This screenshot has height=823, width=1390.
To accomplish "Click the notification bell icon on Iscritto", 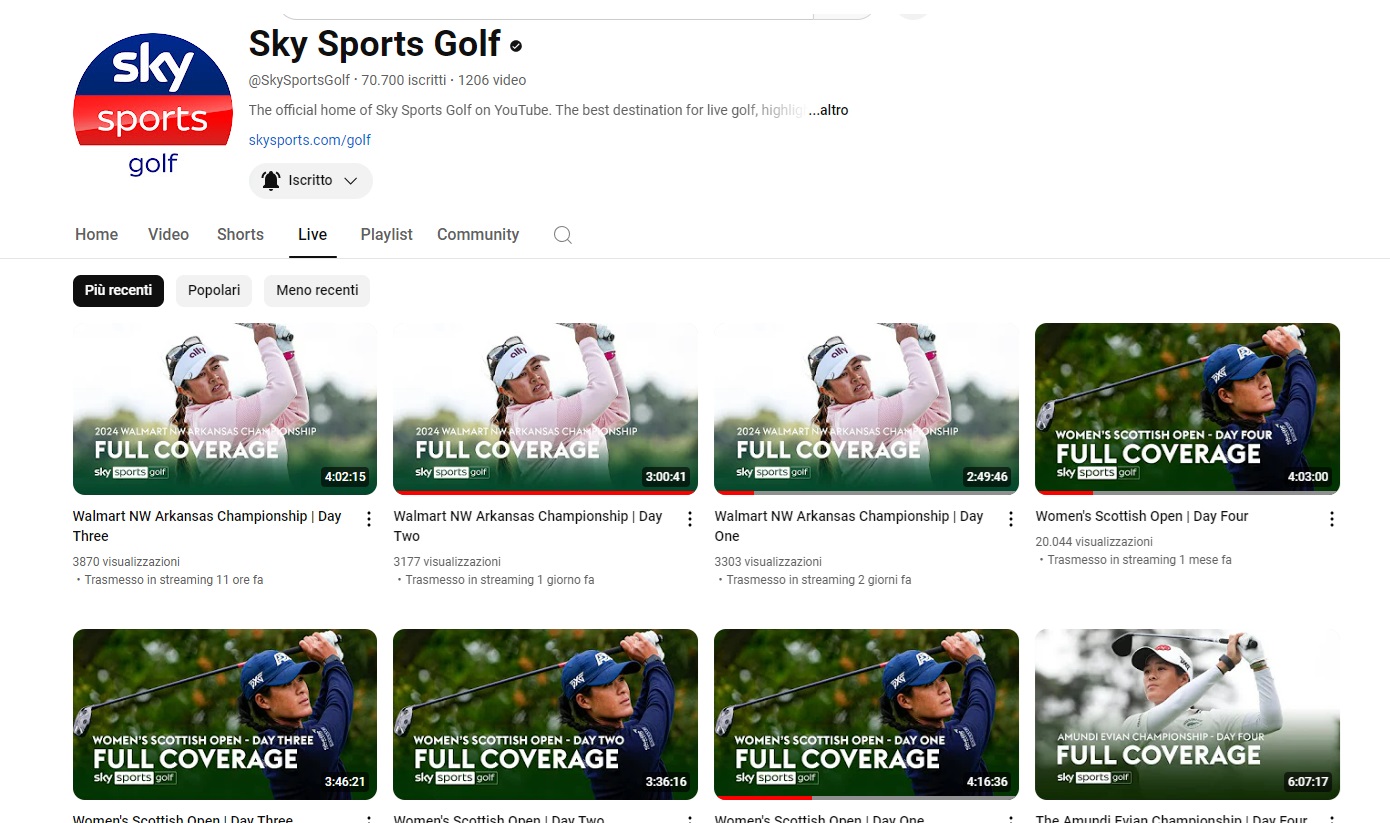I will click(x=270, y=181).
